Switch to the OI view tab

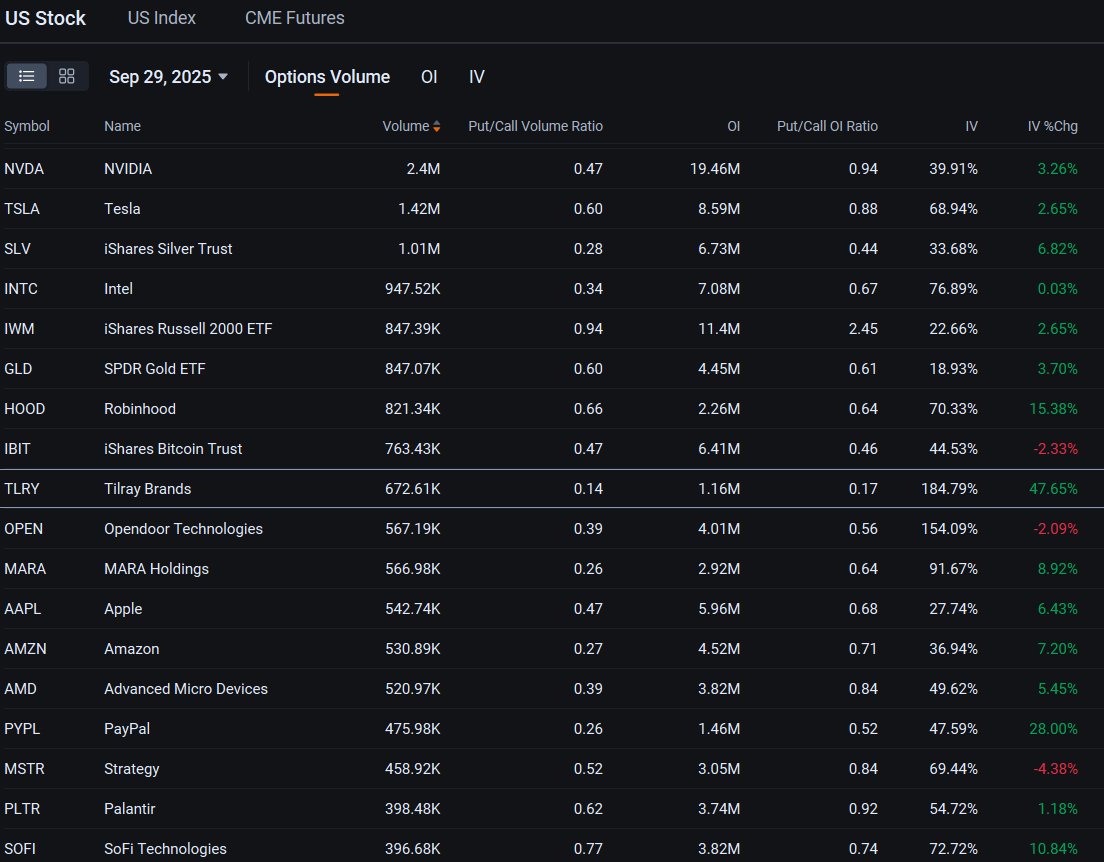coord(428,77)
